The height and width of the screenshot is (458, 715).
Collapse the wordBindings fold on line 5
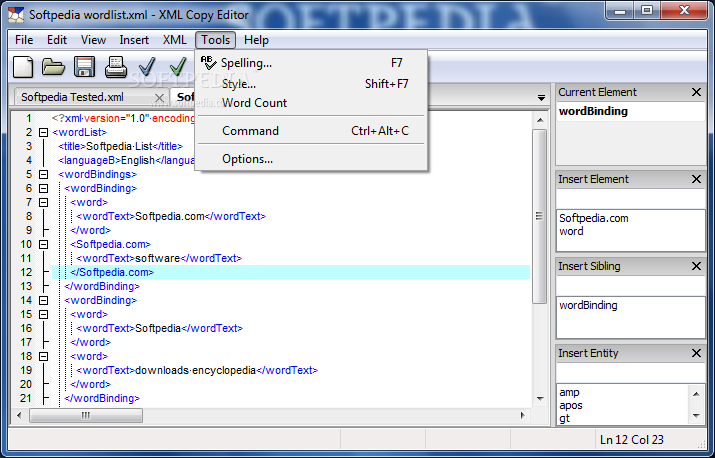(x=43, y=175)
